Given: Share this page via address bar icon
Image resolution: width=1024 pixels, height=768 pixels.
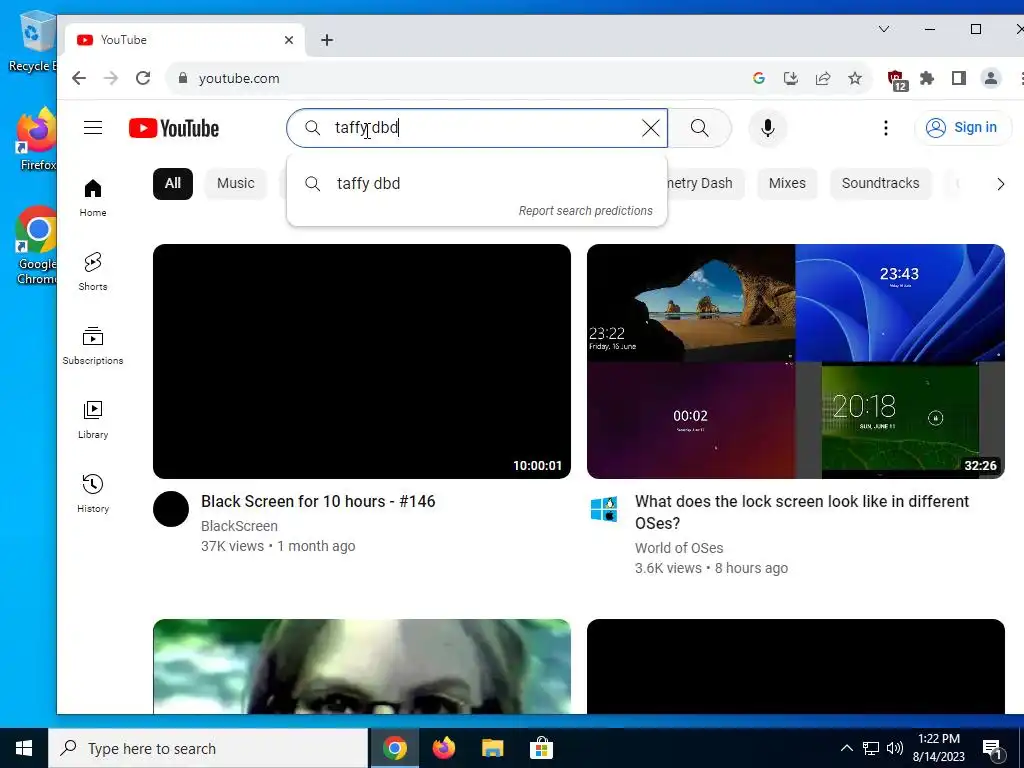Looking at the screenshot, I should click(x=823, y=78).
